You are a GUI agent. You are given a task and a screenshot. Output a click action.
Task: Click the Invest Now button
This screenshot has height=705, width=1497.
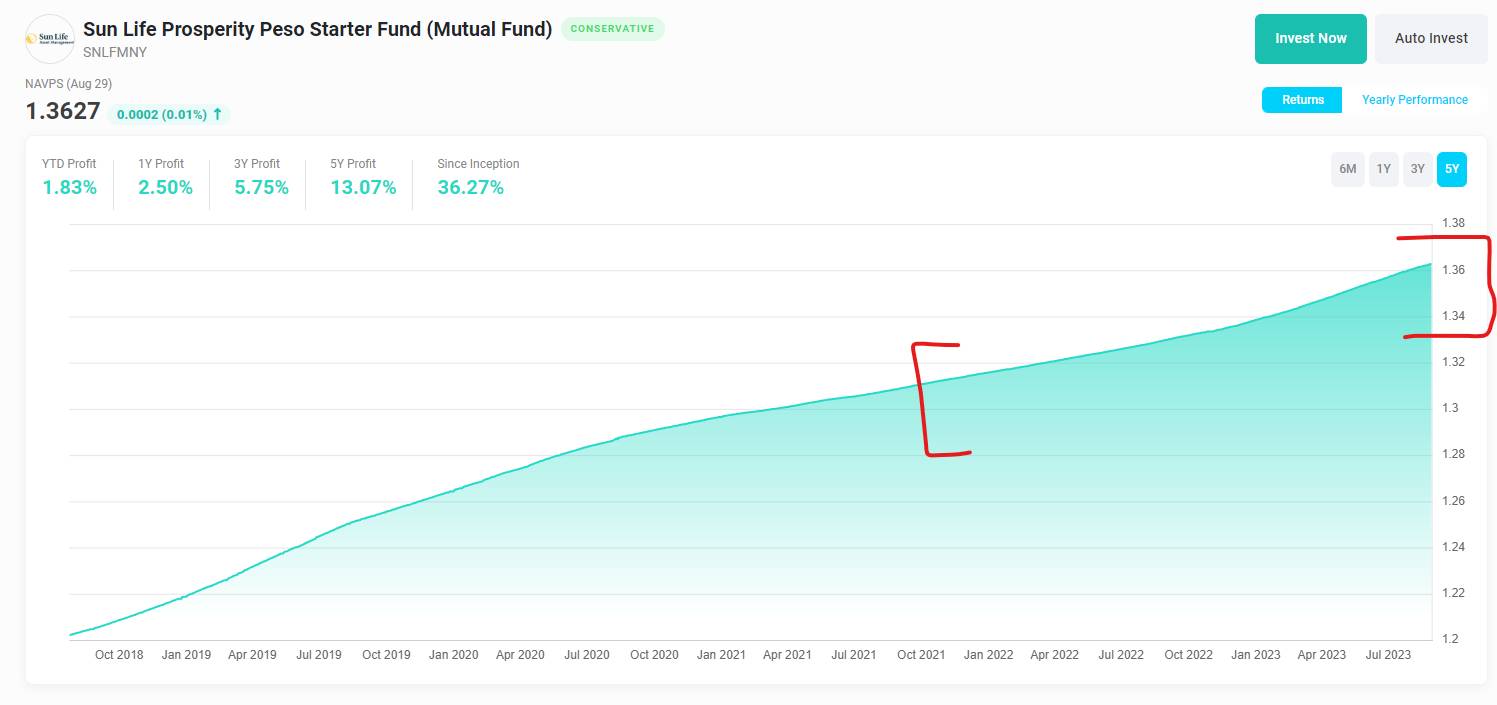(1310, 38)
